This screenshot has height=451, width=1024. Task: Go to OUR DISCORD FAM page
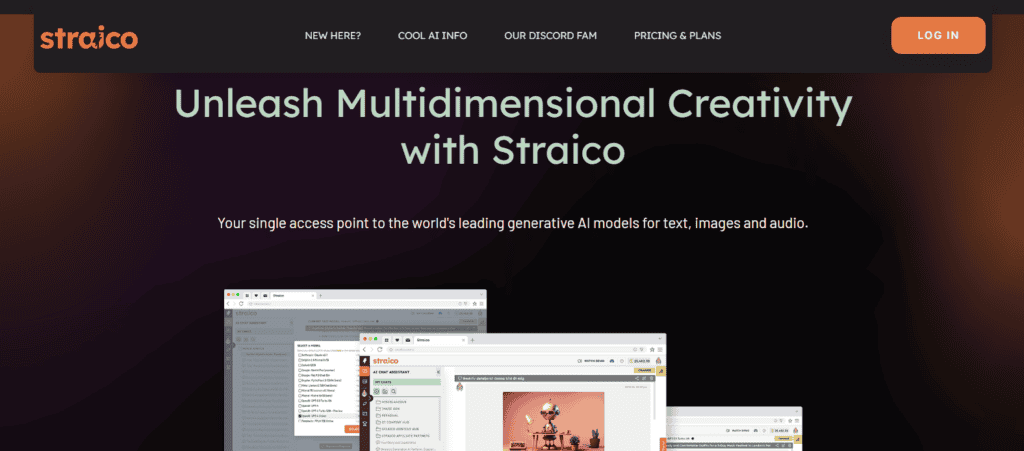click(551, 36)
